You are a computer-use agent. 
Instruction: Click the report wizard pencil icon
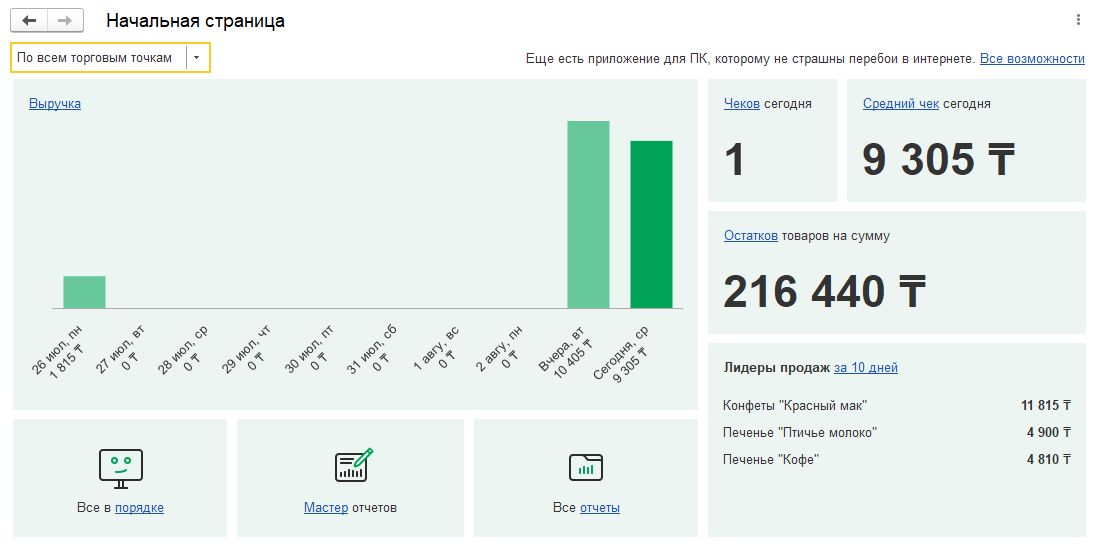pyautogui.click(x=352, y=466)
